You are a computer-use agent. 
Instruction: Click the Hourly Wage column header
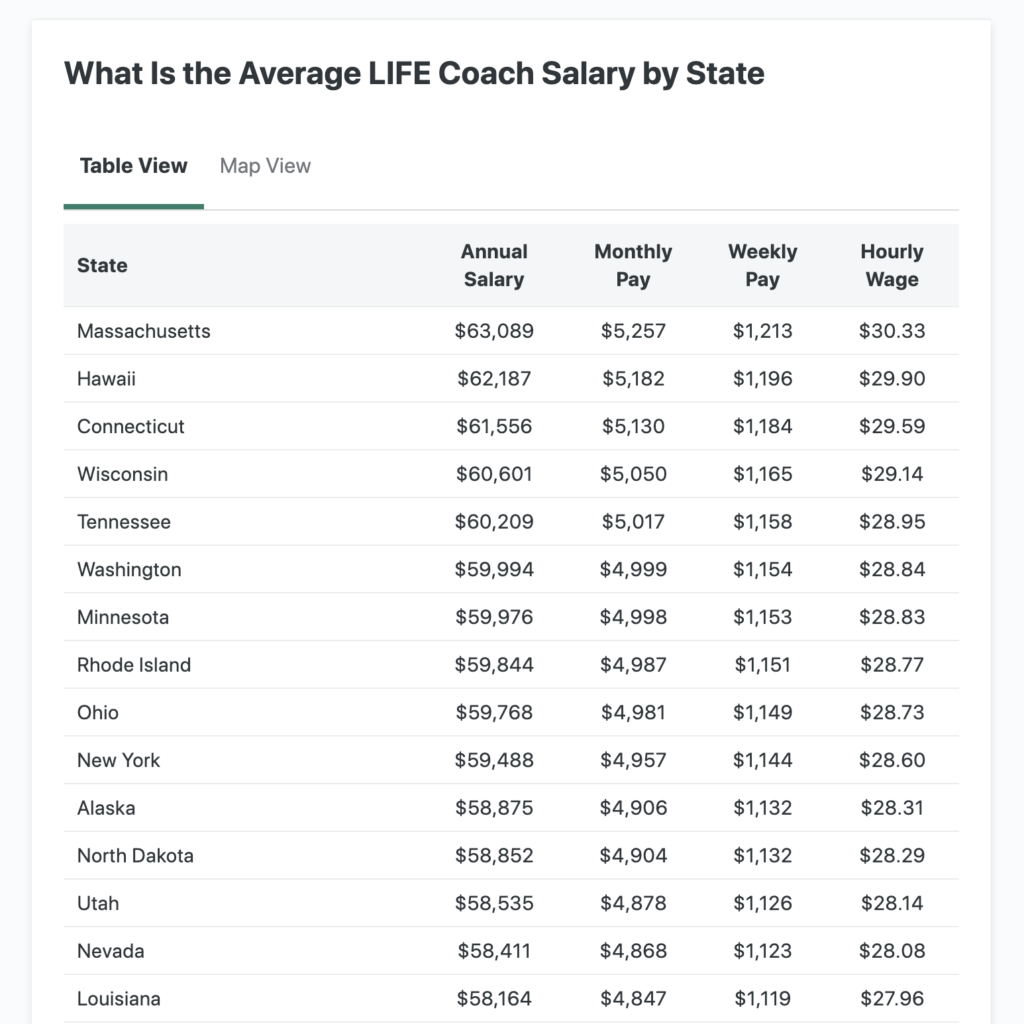coord(892,266)
